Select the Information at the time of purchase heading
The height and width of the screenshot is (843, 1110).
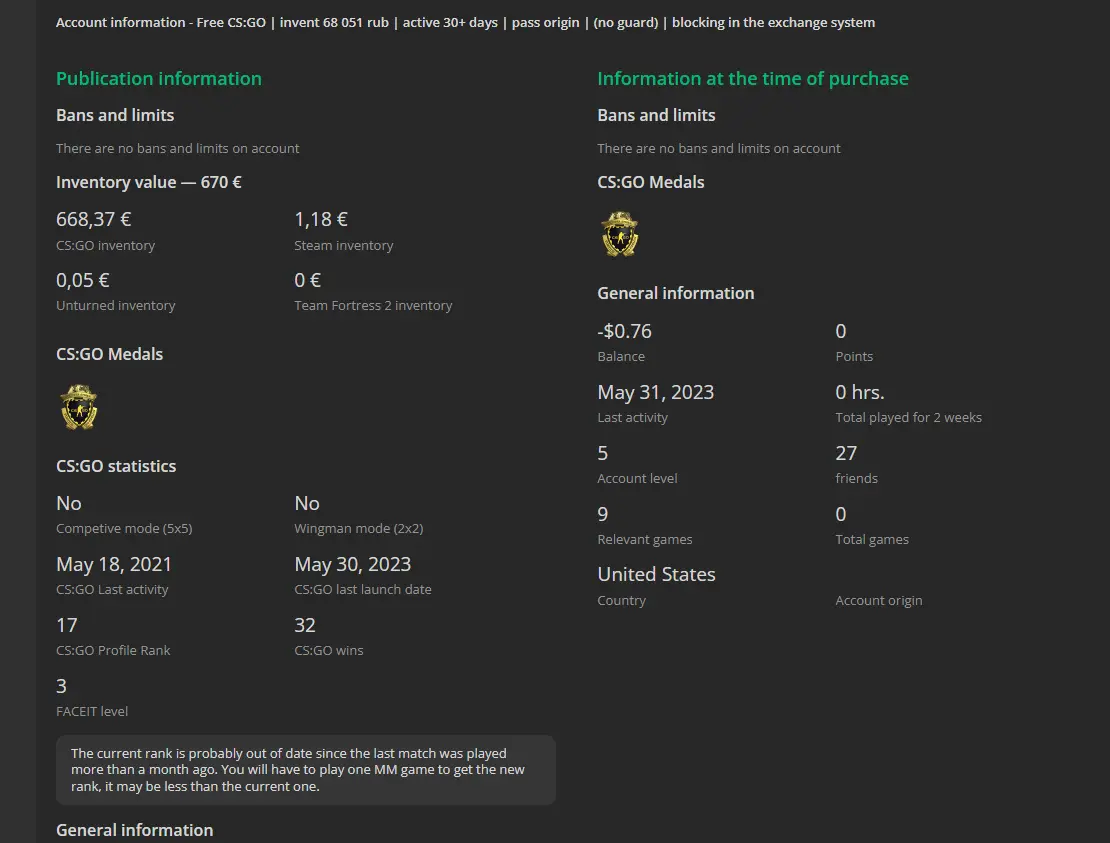click(x=753, y=79)
